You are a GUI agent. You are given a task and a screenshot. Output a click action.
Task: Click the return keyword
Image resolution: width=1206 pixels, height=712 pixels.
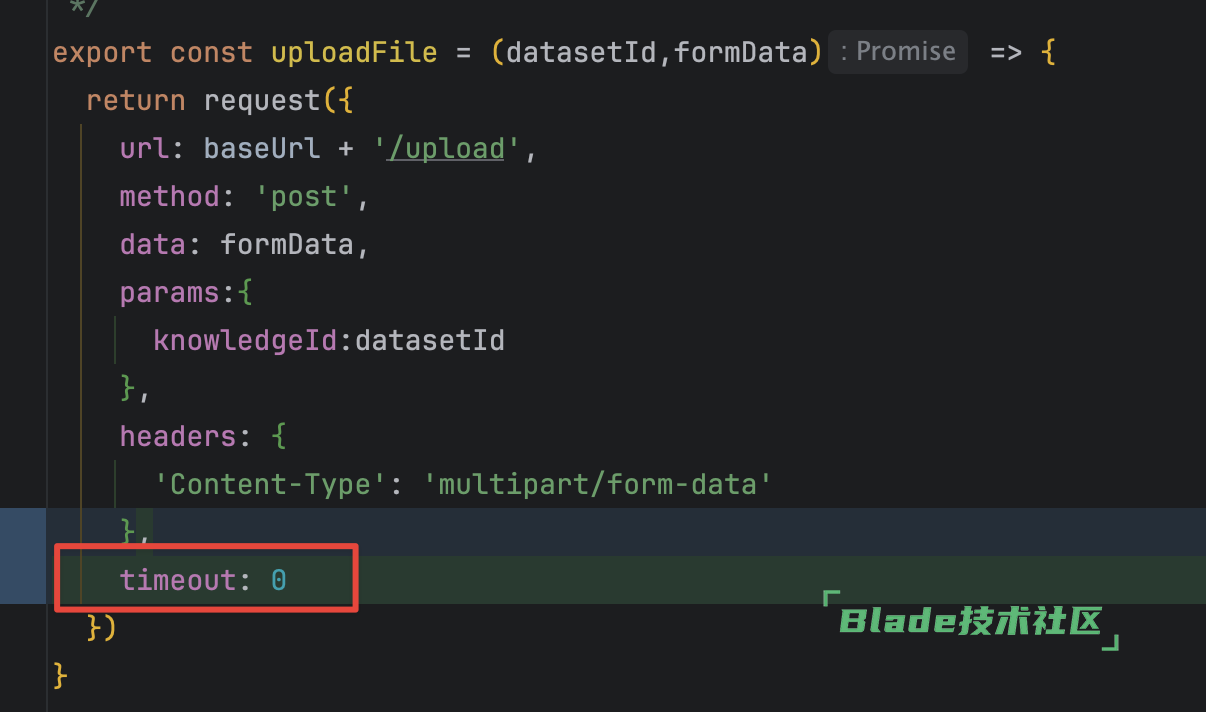tap(136, 101)
